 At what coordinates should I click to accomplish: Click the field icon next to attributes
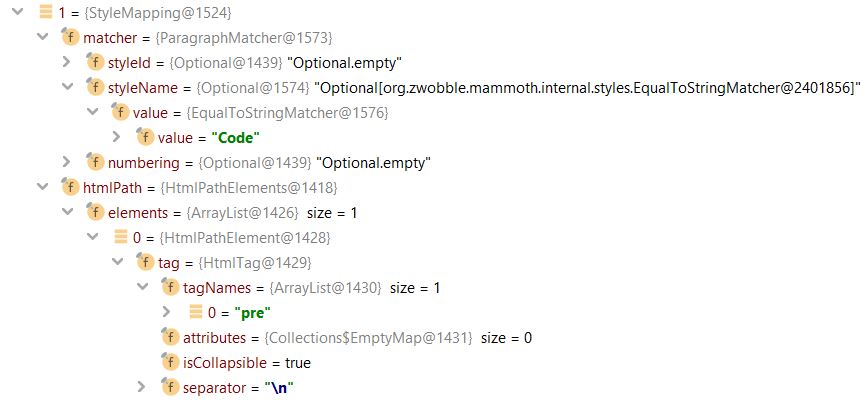click(169, 337)
